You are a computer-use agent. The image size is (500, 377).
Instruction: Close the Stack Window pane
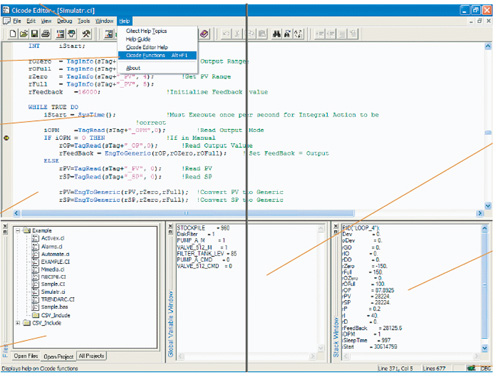(x=336, y=226)
